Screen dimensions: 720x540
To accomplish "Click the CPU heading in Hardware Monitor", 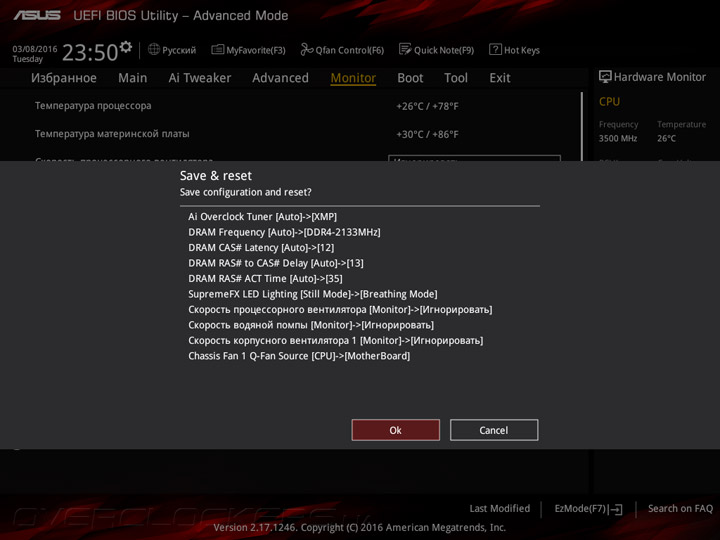I will coord(609,102).
